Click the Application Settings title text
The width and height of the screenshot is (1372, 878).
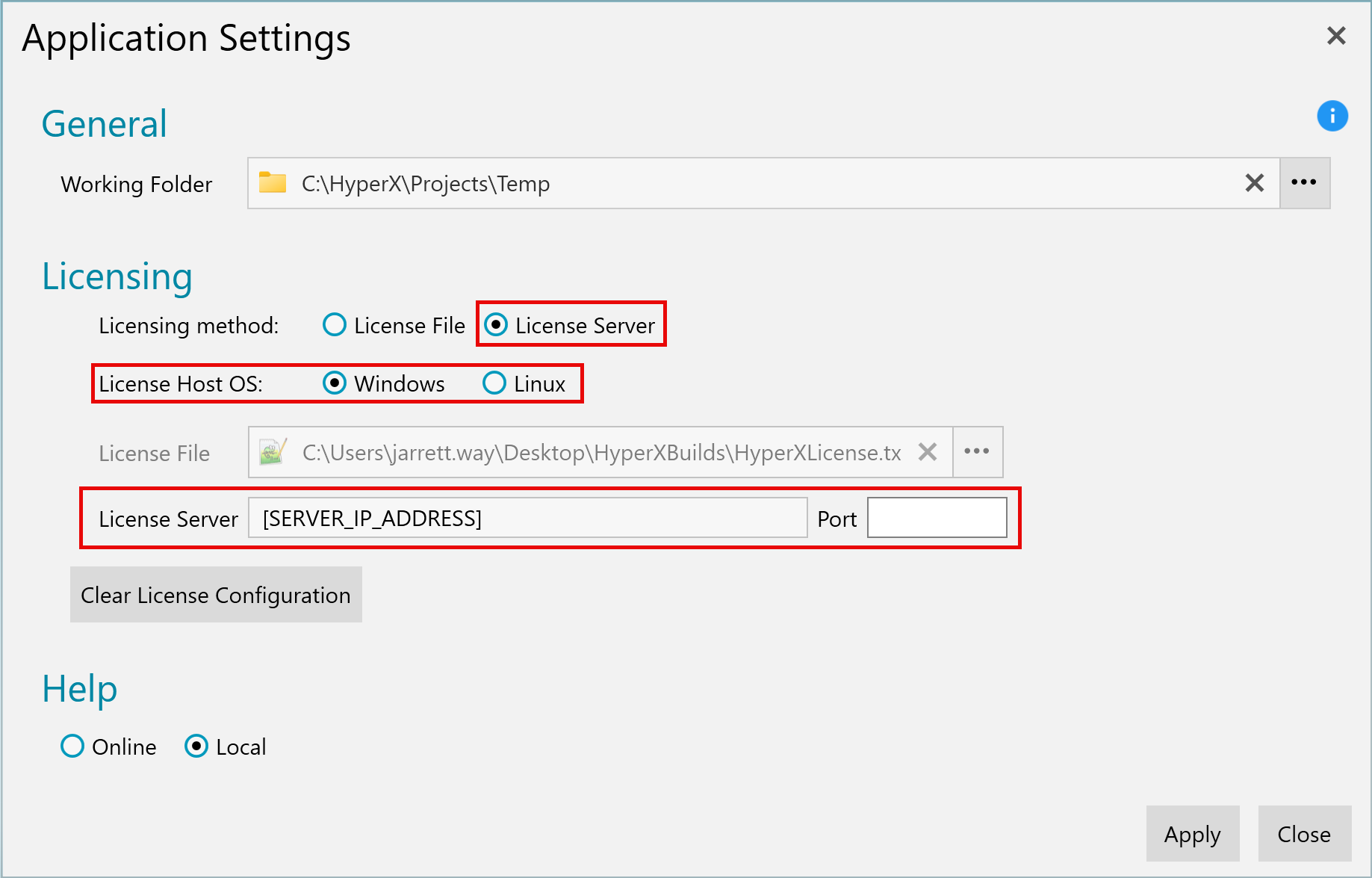point(187,38)
